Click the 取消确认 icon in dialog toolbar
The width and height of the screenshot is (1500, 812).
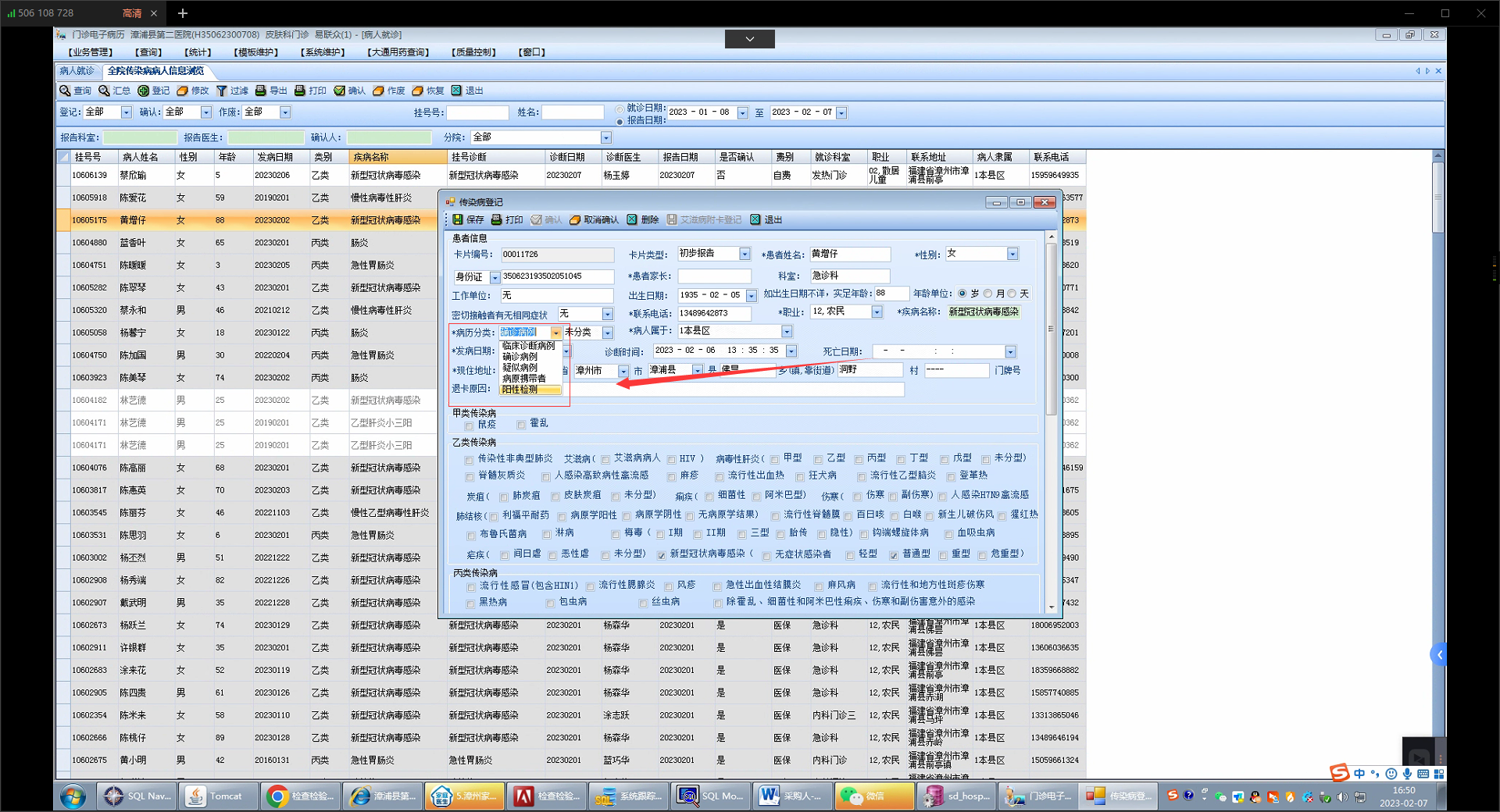pyautogui.click(x=575, y=220)
